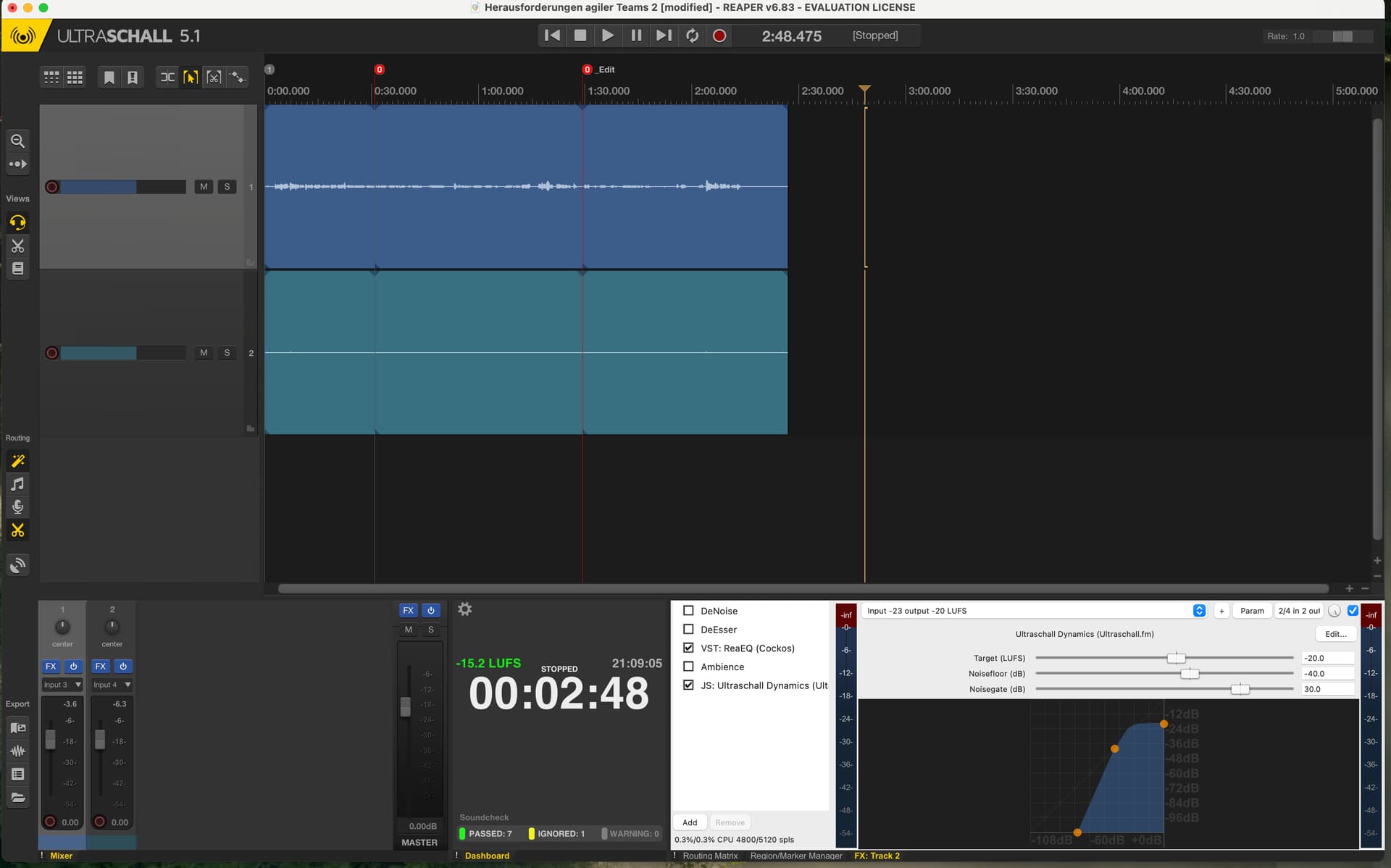Click the Edit... button
1391x868 pixels.
point(1336,634)
